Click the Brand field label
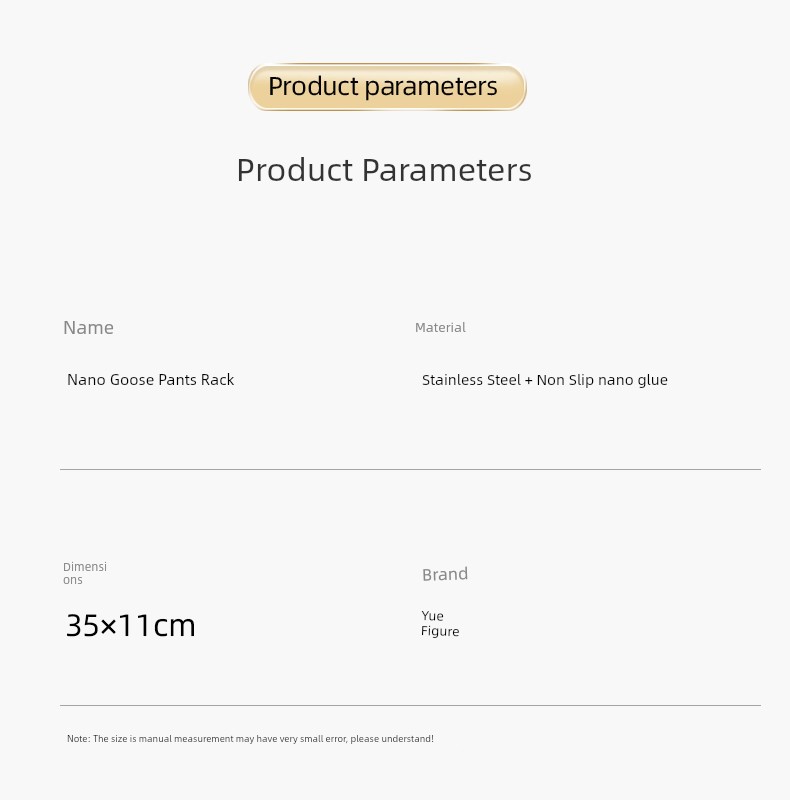This screenshot has height=800, width=790. [x=445, y=574]
